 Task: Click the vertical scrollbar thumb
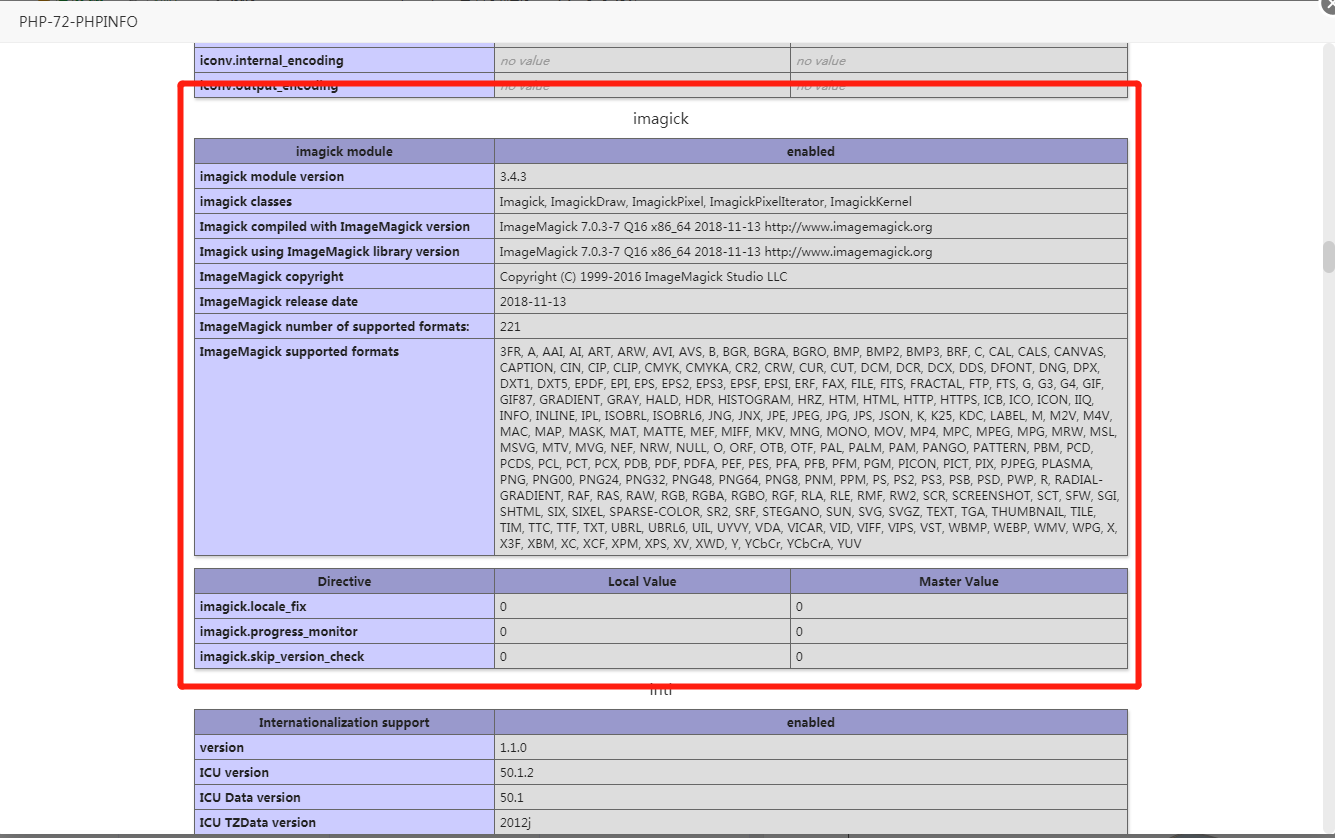coord(1328,257)
